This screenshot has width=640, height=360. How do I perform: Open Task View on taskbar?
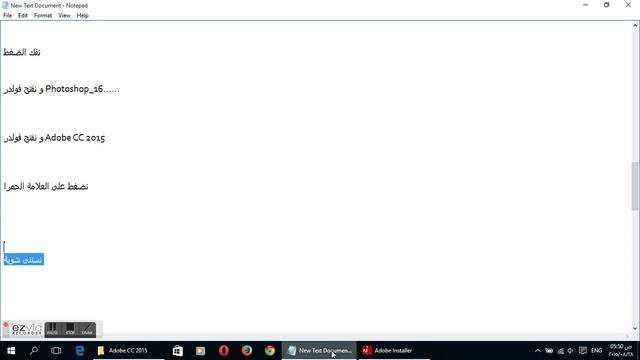(56, 351)
